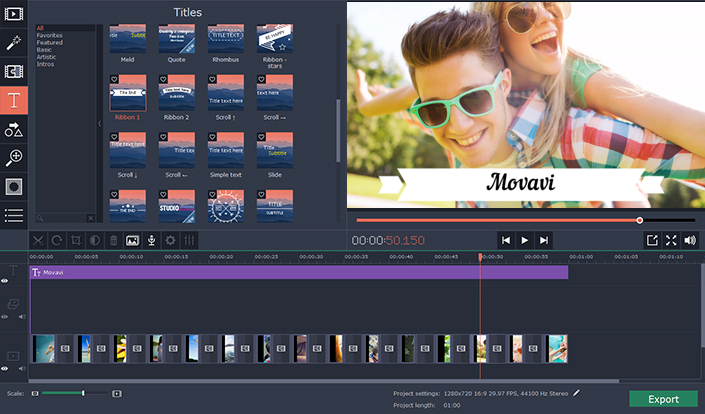Add Ribbon 2 title to favorites
The width and height of the screenshot is (705, 414).
[163, 79]
